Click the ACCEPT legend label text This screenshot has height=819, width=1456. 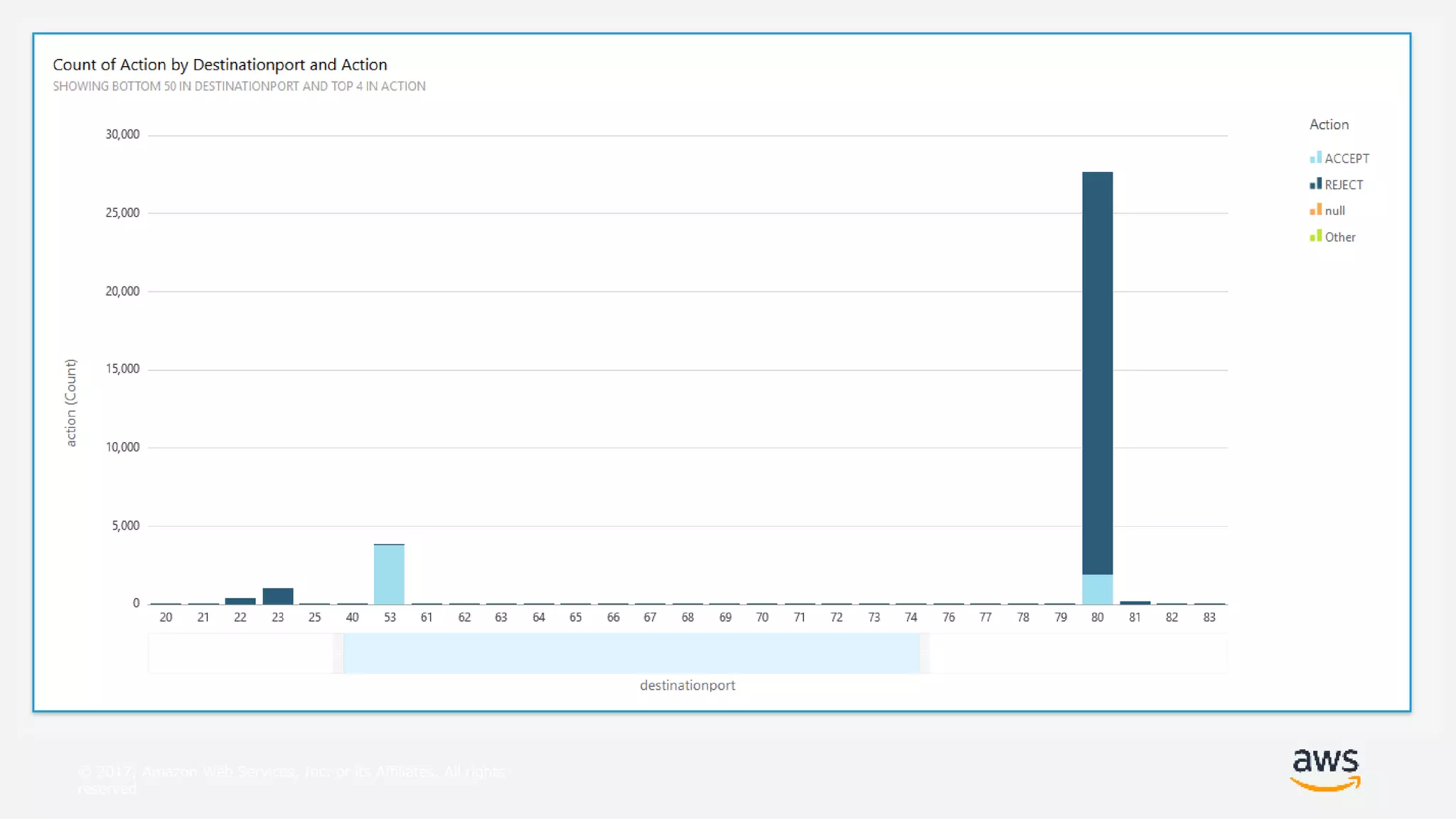point(1347,159)
